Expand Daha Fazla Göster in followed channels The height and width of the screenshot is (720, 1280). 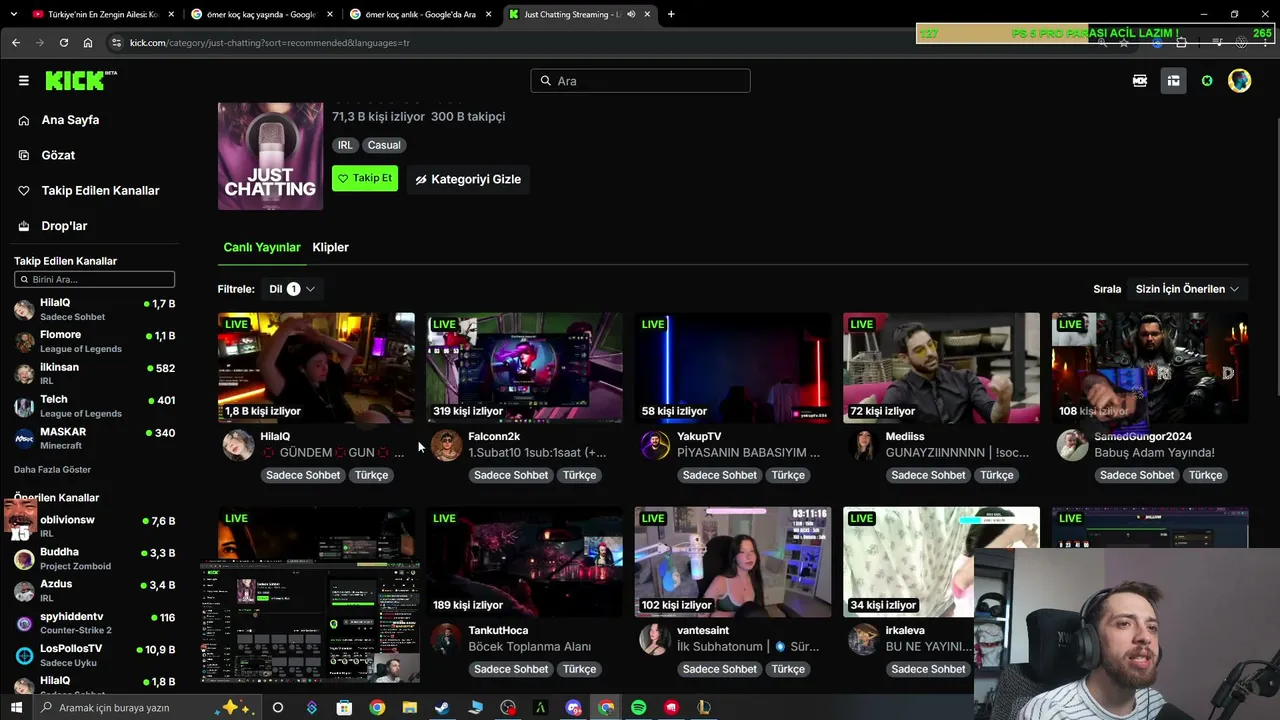52,469
